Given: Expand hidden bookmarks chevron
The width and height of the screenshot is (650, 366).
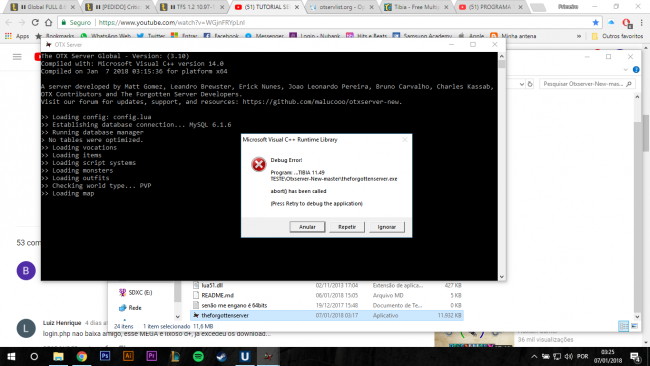Looking at the screenshot, I should tap(579, 36).
